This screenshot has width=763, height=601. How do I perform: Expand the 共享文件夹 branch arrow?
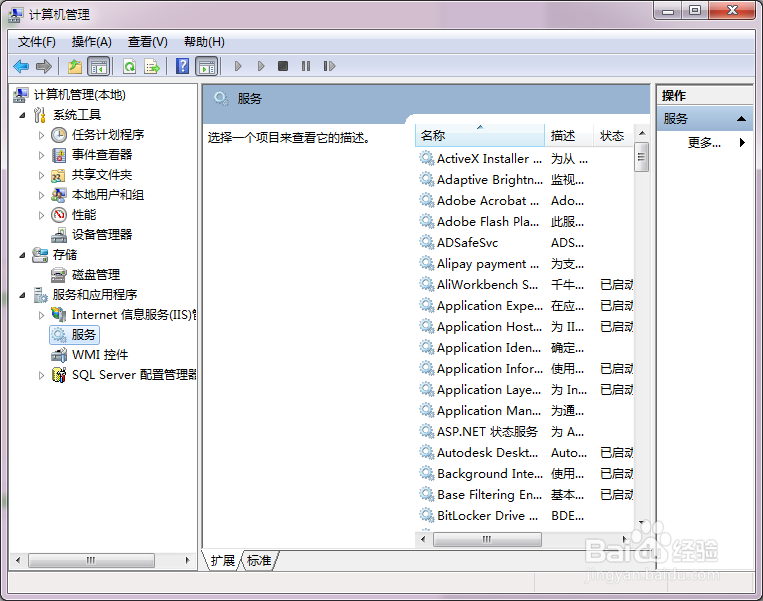point(41,175)
